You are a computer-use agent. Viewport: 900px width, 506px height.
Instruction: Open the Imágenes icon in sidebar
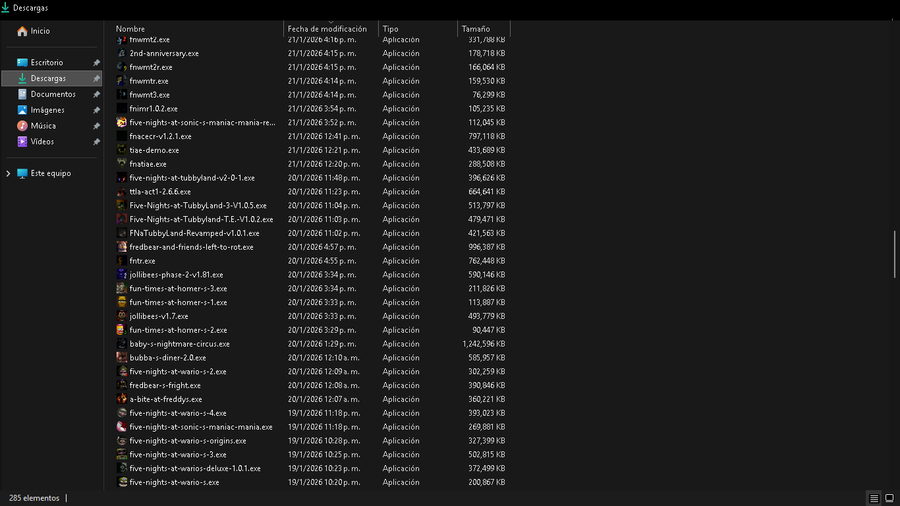point(22,110)
